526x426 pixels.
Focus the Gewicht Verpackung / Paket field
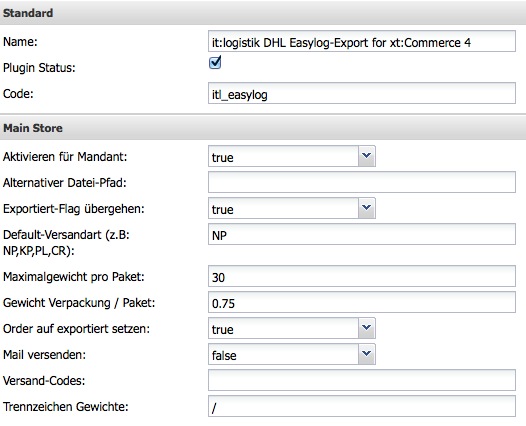coord(362,302)
